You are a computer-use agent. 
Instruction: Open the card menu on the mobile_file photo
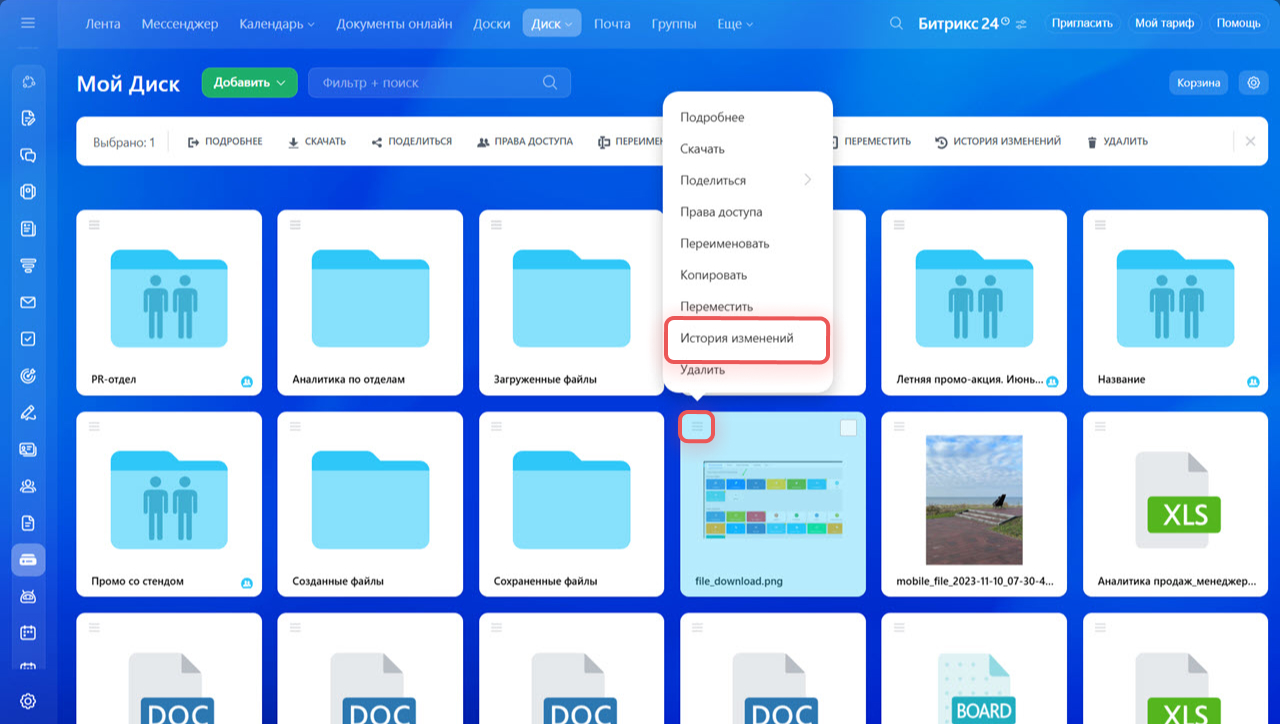(x=898, y=426)
